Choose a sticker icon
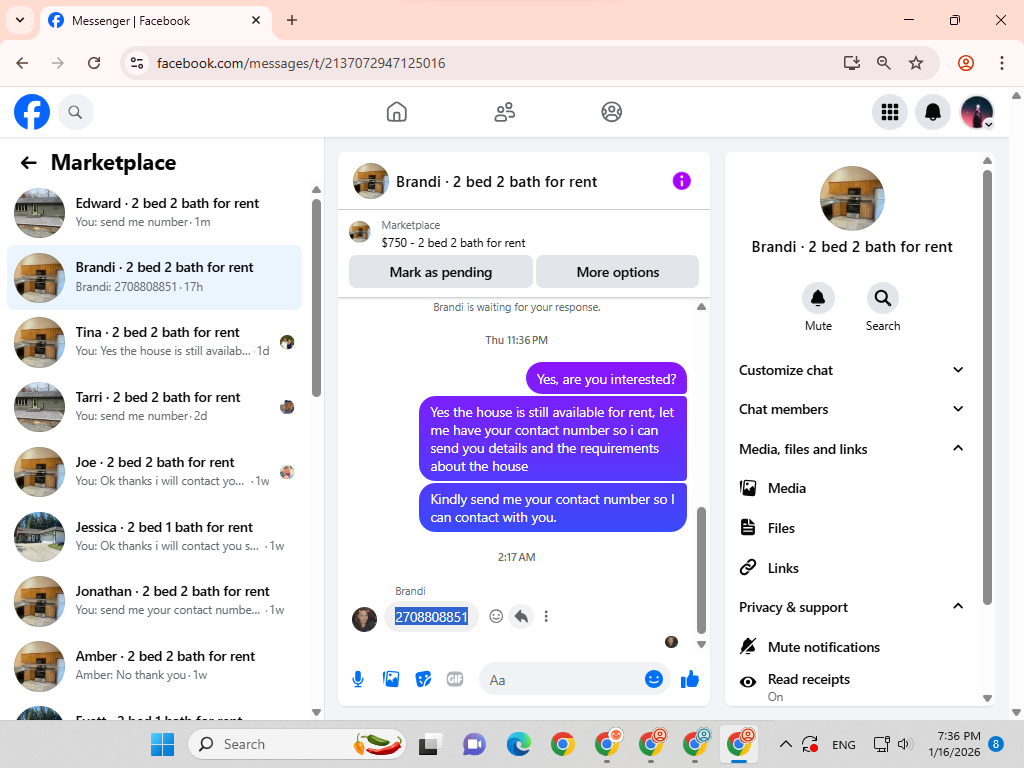Viewport: 1024px width, 768px height. 423,680
